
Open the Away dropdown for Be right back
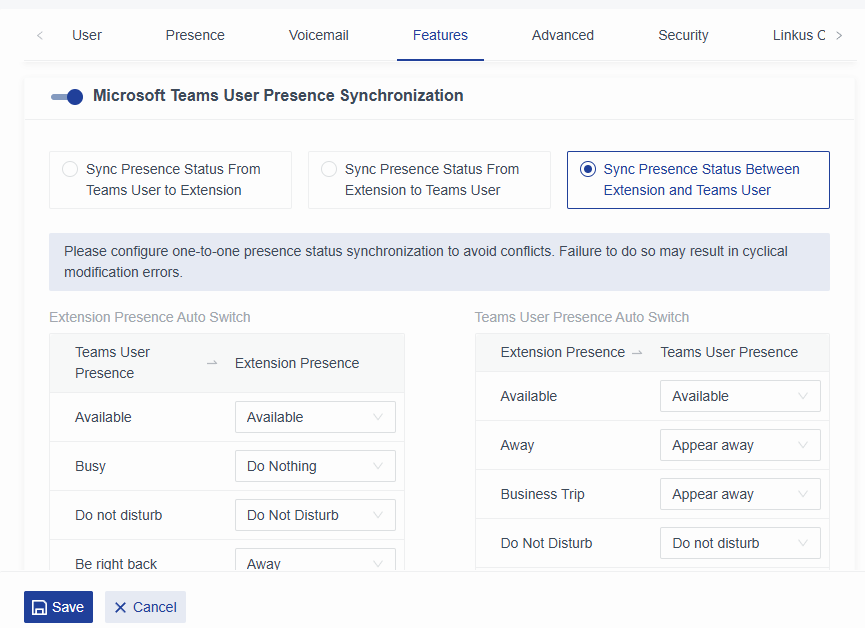tap(315, 560)
